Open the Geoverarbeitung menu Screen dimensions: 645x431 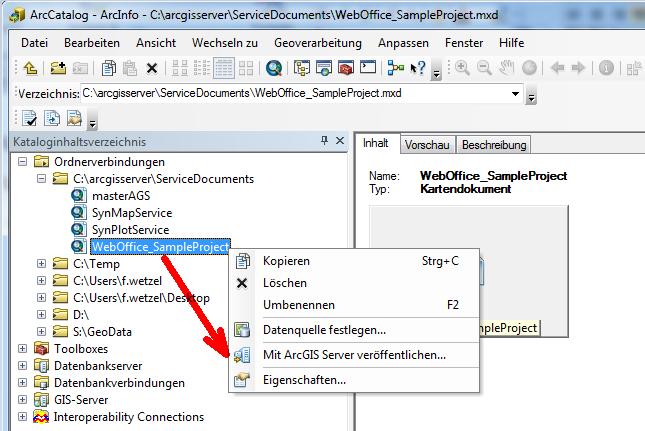318,43
